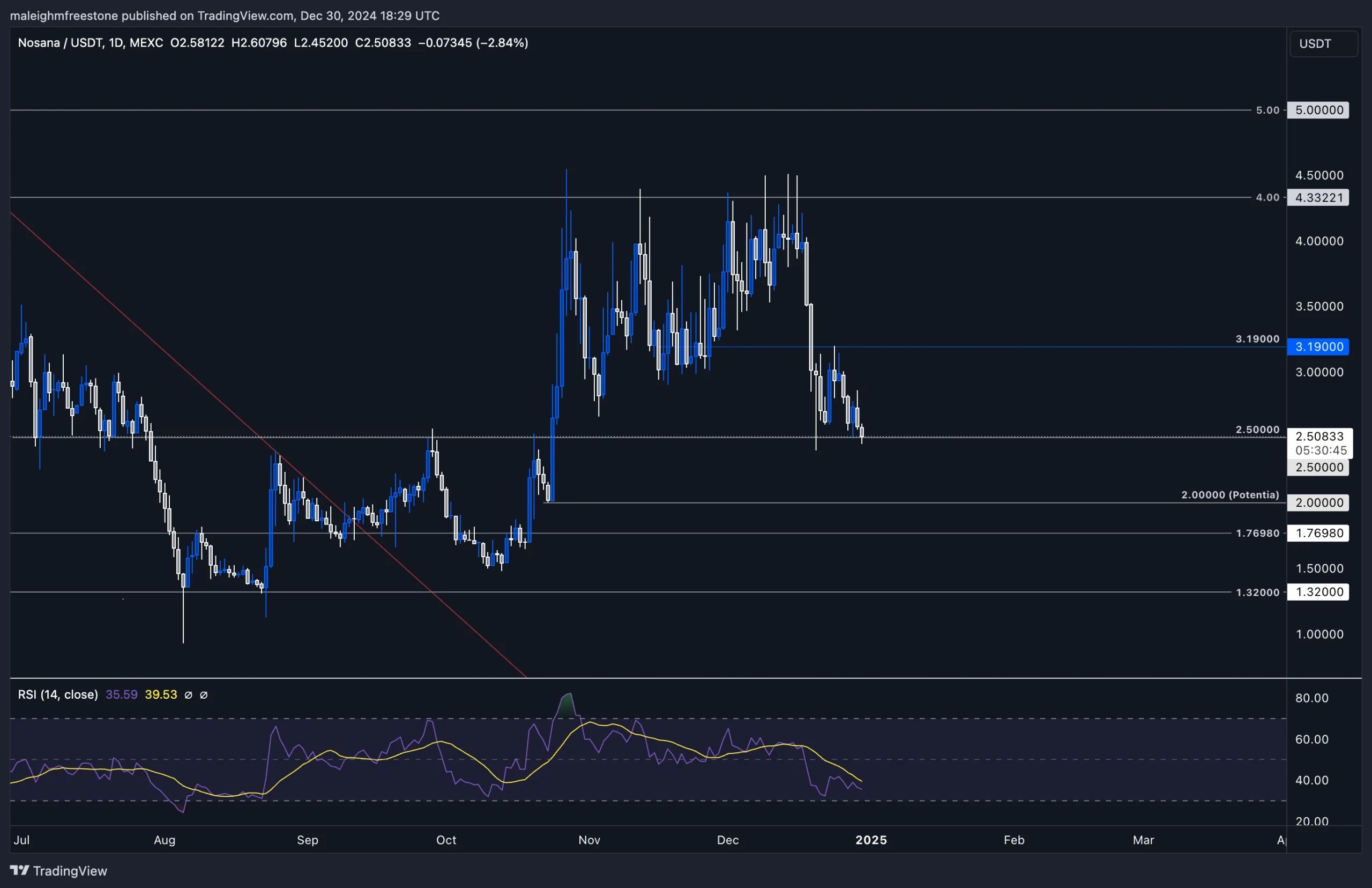Open the RSI (14, close) indicator legend

pyautogui.click(x=58, y=695)
